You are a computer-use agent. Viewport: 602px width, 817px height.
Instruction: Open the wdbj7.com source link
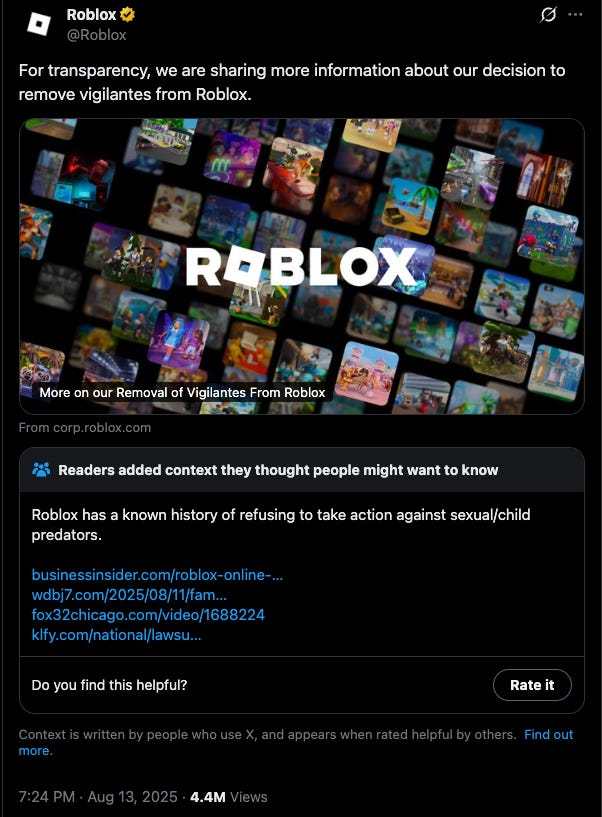(129, 595)
